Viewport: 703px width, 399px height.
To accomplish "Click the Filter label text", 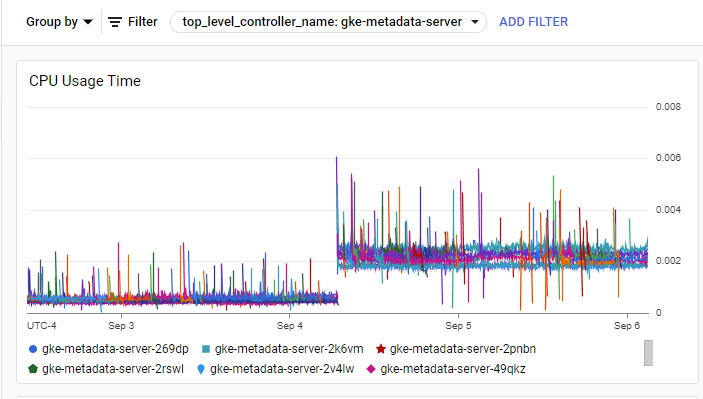I will pos(143,22).
